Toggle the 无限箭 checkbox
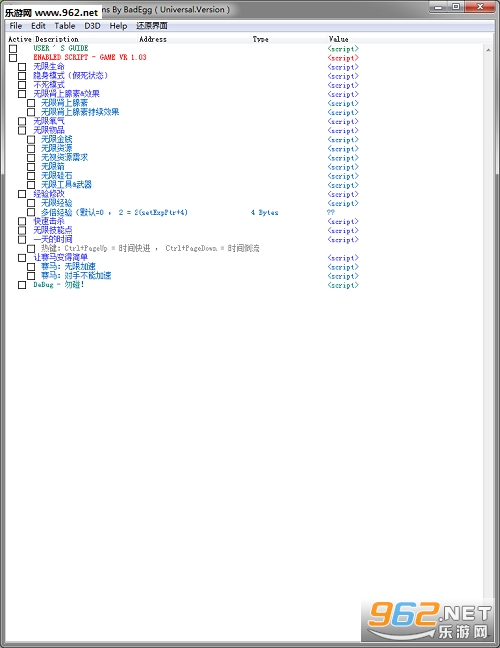The height and width of the screenshot is (648, 500). tap(31, 167)
